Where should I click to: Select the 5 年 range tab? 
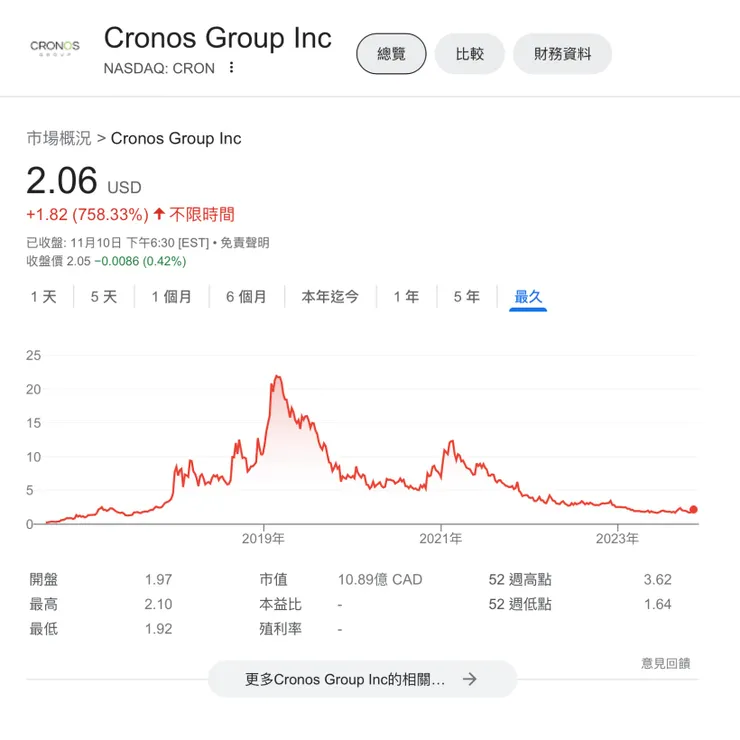click(467, 297)
